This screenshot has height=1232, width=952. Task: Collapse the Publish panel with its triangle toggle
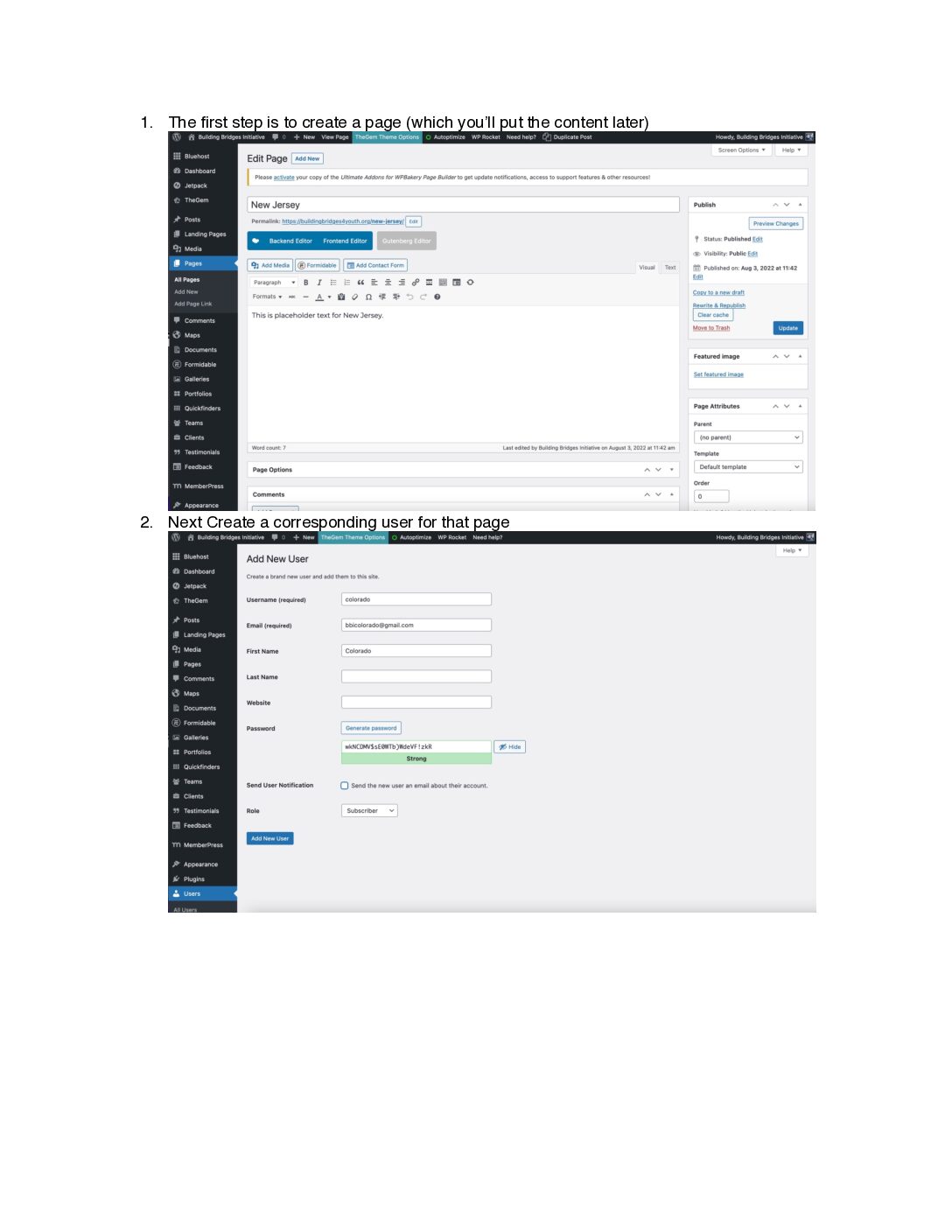pyautogui.click(x=800, y=205)
